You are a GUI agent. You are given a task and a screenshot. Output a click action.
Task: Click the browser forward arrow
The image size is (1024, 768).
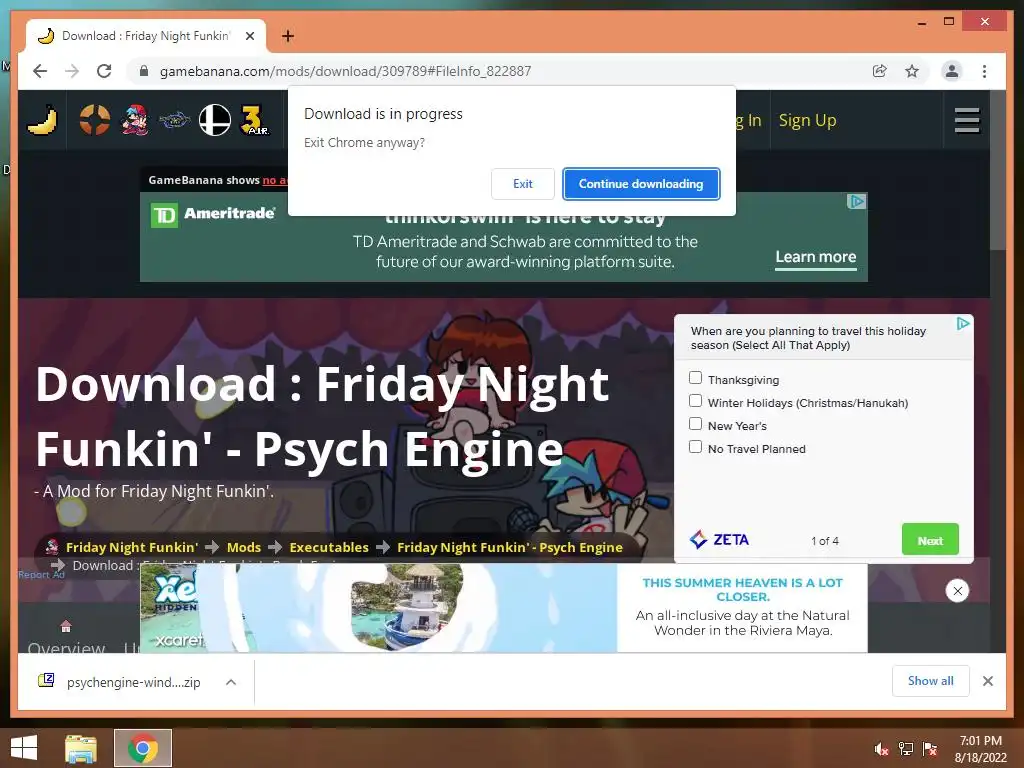(72, 71)
